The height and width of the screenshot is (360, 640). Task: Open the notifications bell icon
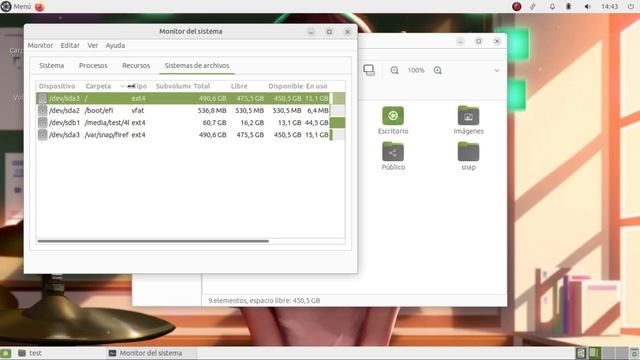click(x=552, y=7)
